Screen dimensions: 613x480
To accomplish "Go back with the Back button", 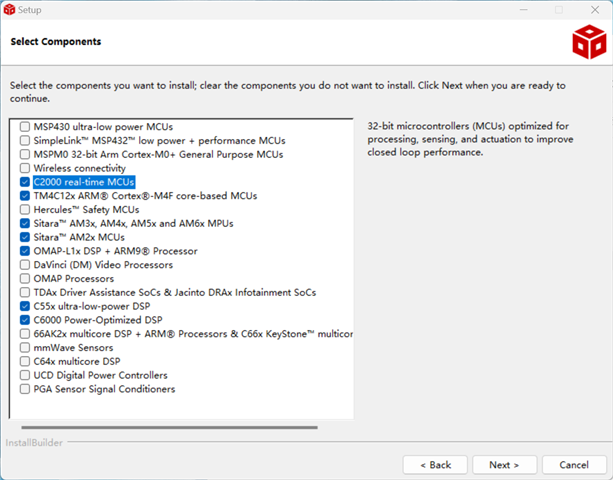I will tap(435, 465).
